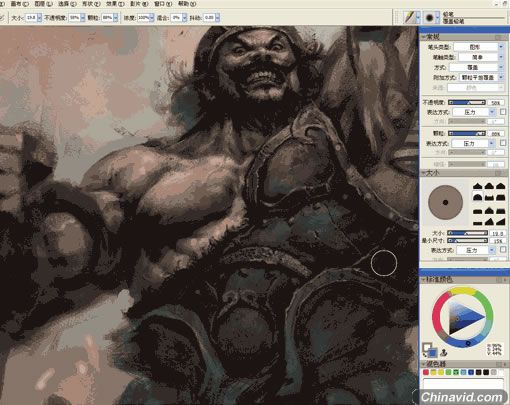This screenshot has width=510, height=405.
Task: Pick a shade in saturation-value triangle
Action: click(461, 318)
